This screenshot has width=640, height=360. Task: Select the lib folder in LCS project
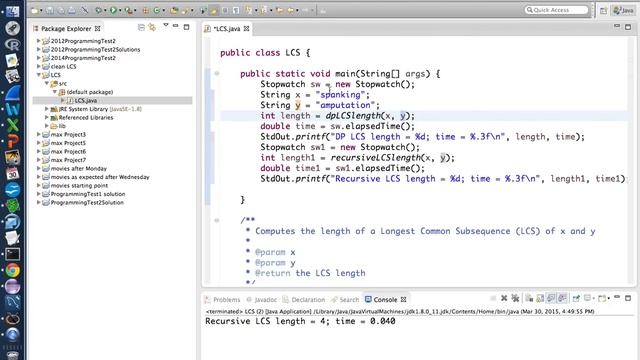click(x=62, y=126)
